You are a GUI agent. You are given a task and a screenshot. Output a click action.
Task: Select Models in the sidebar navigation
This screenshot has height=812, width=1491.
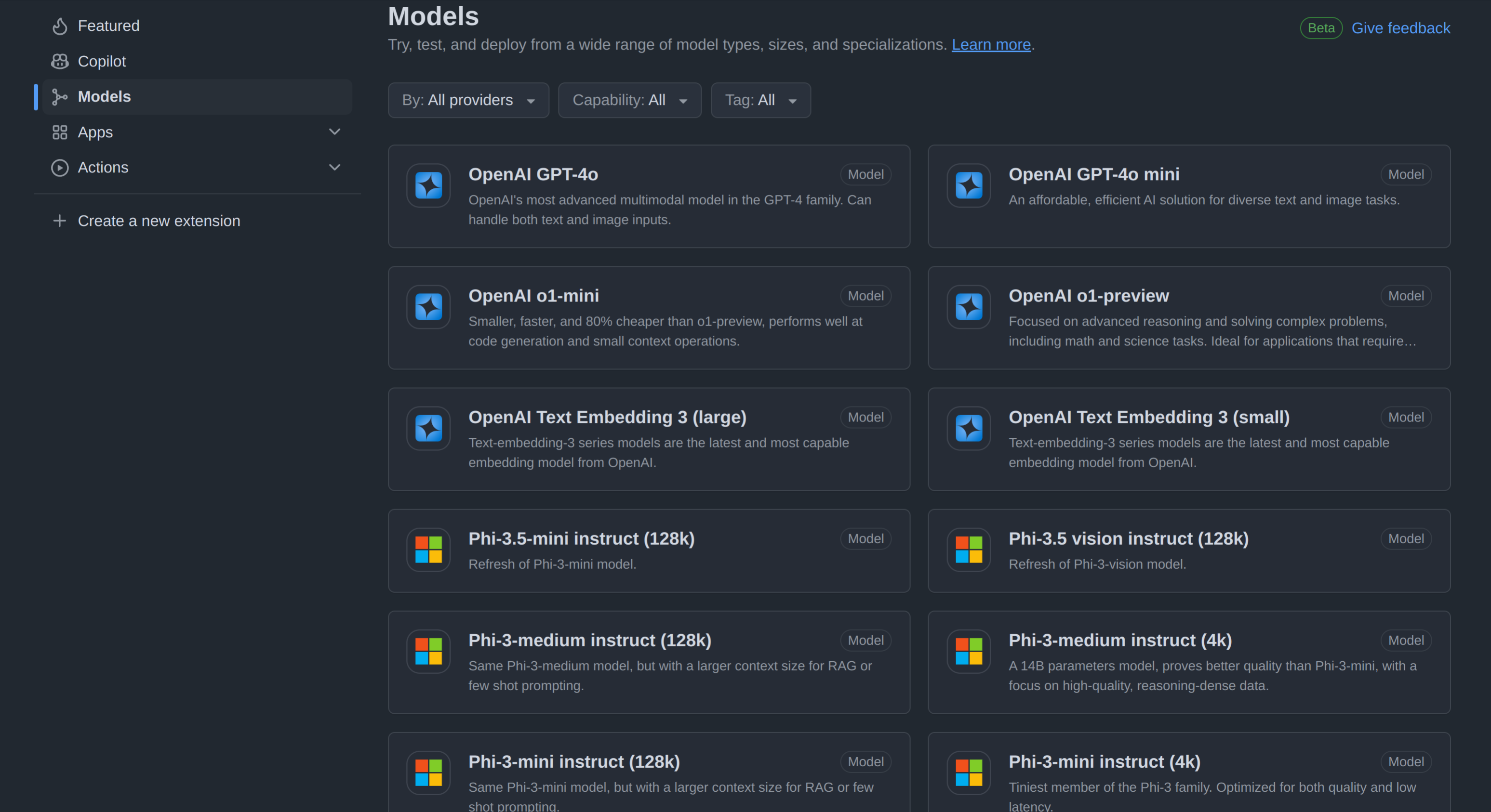104,97
